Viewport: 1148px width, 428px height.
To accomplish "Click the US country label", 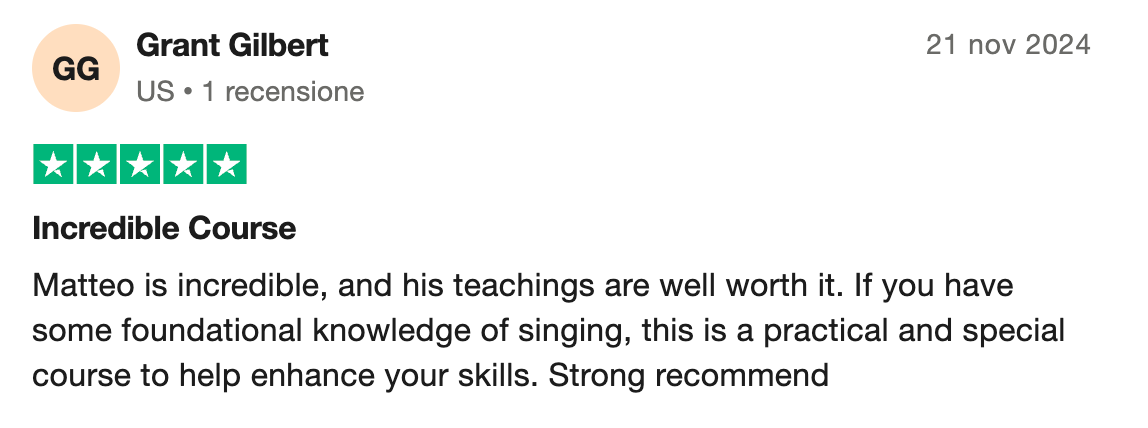I will pyautogui.click(x=155, y=91).
